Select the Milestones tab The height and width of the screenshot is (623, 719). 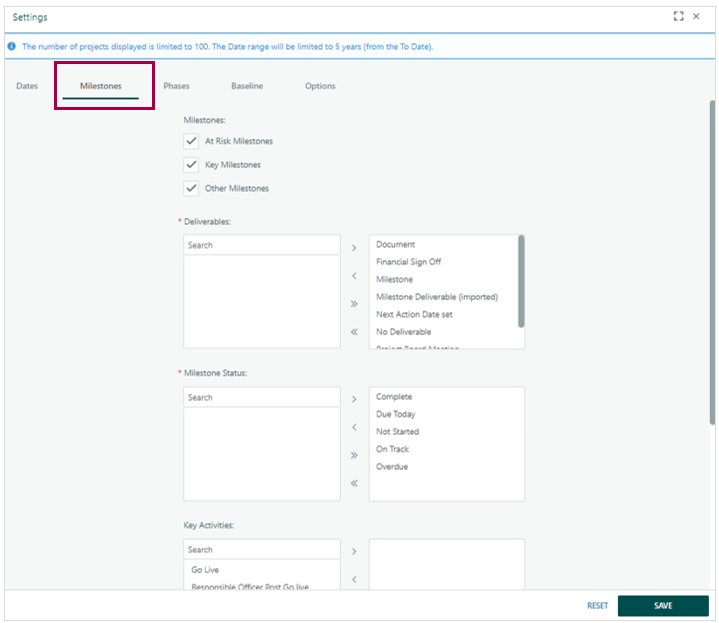coord(101,86)
